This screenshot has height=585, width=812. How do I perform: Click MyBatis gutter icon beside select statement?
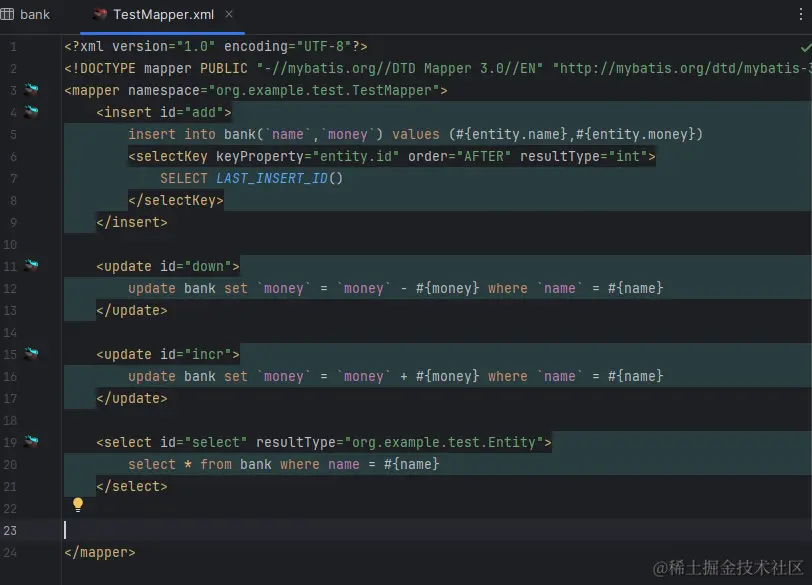31,442
